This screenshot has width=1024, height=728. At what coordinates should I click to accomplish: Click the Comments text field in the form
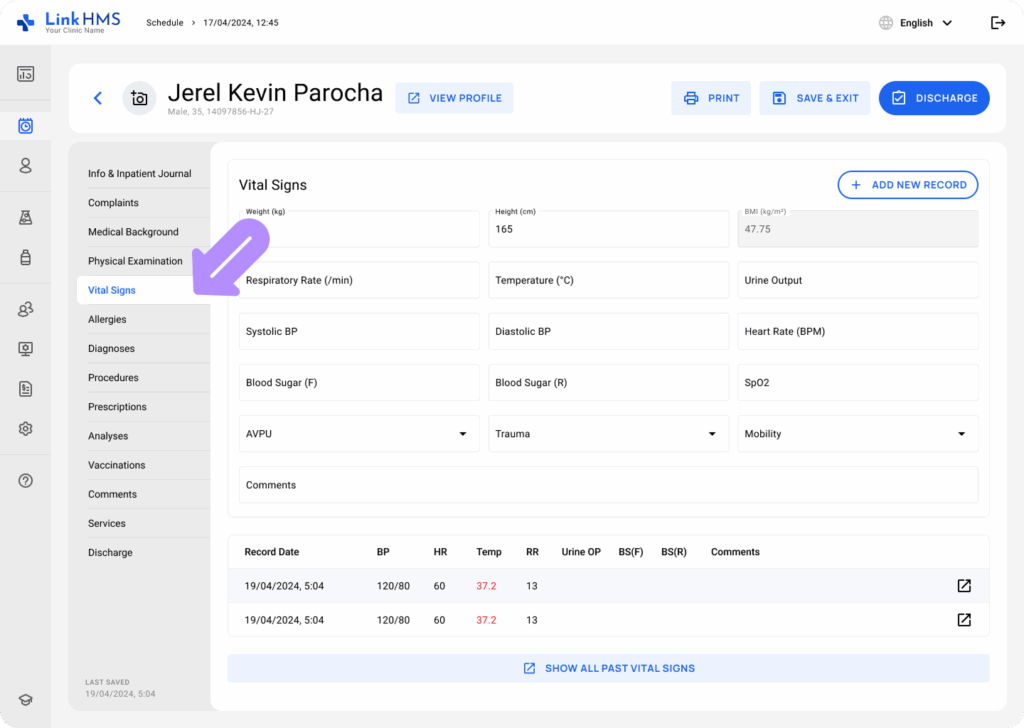[x=609, y=484]
